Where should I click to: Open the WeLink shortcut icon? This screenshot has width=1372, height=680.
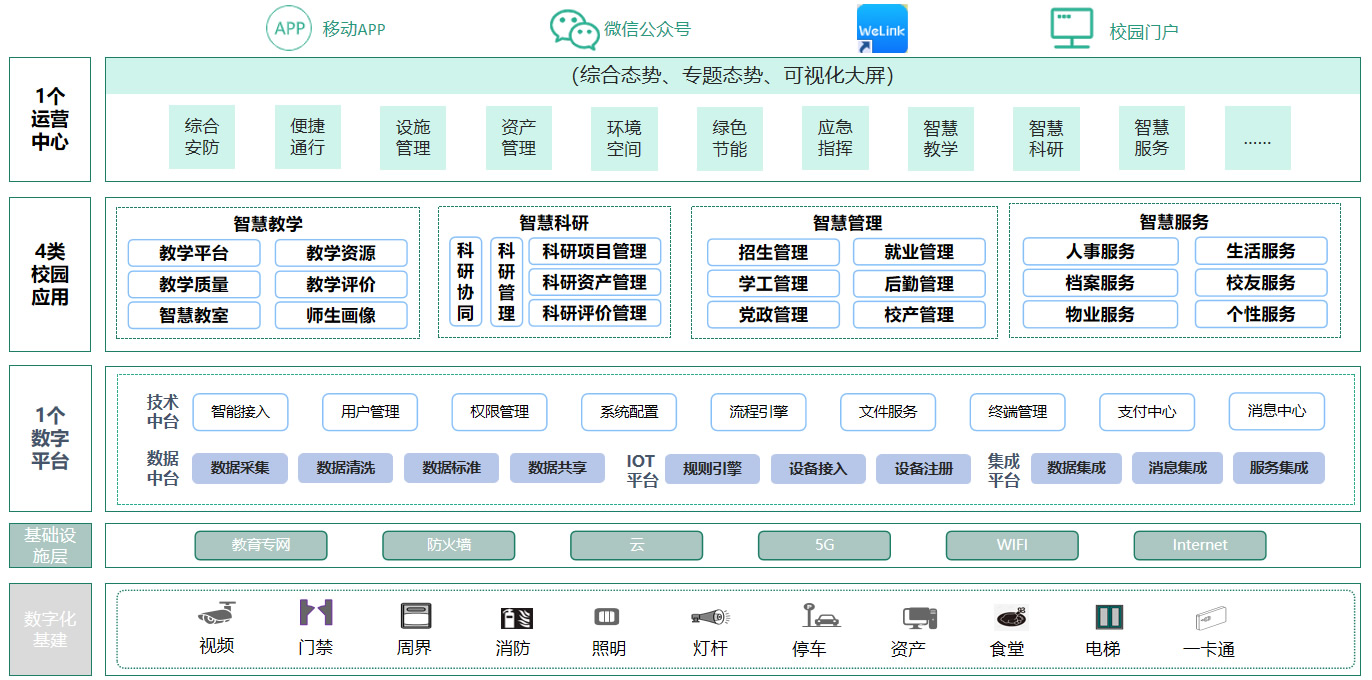[x=882, y=29]
